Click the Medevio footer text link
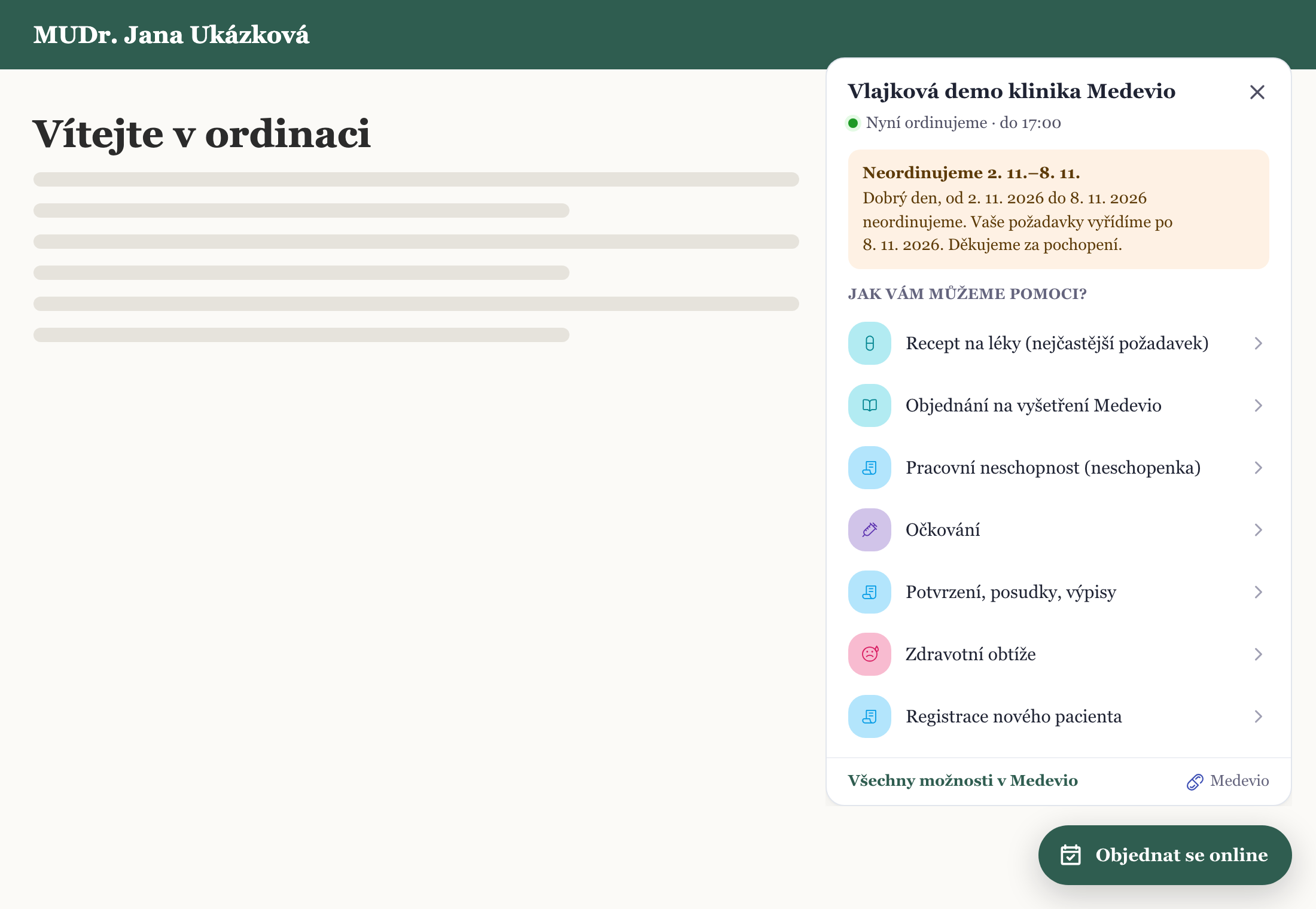Screen dimensions: 1316x909 point(1239,781)
